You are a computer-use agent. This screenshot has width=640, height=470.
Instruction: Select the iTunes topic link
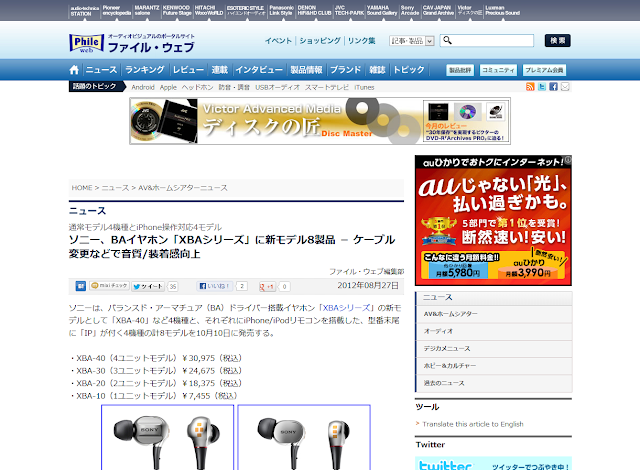coord(364,87)
